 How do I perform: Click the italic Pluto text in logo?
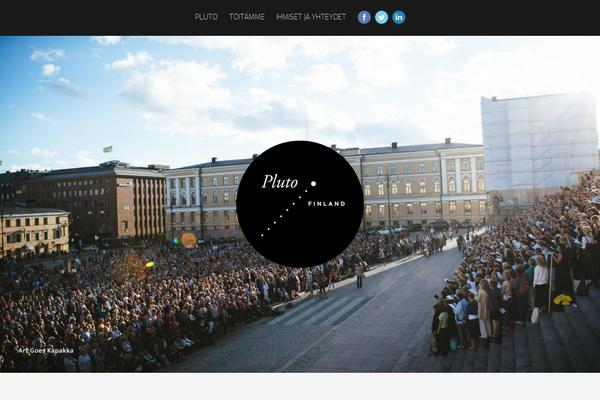280,182
